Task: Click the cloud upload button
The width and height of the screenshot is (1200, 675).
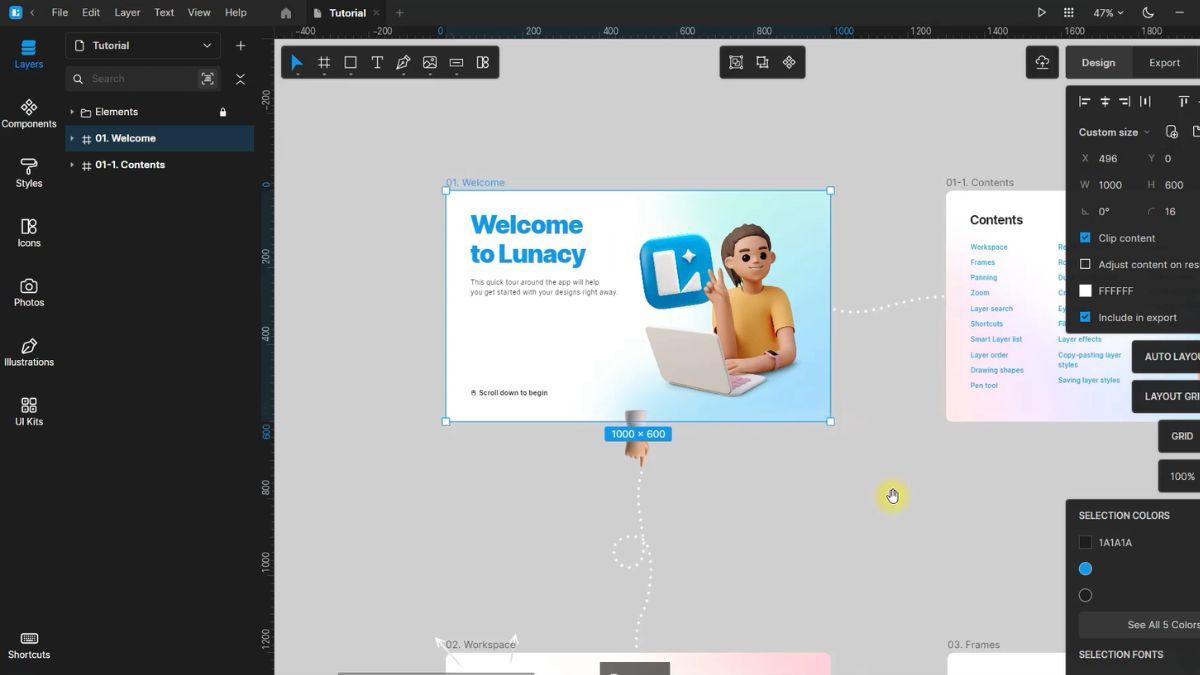Action: tap(1042, 62)
